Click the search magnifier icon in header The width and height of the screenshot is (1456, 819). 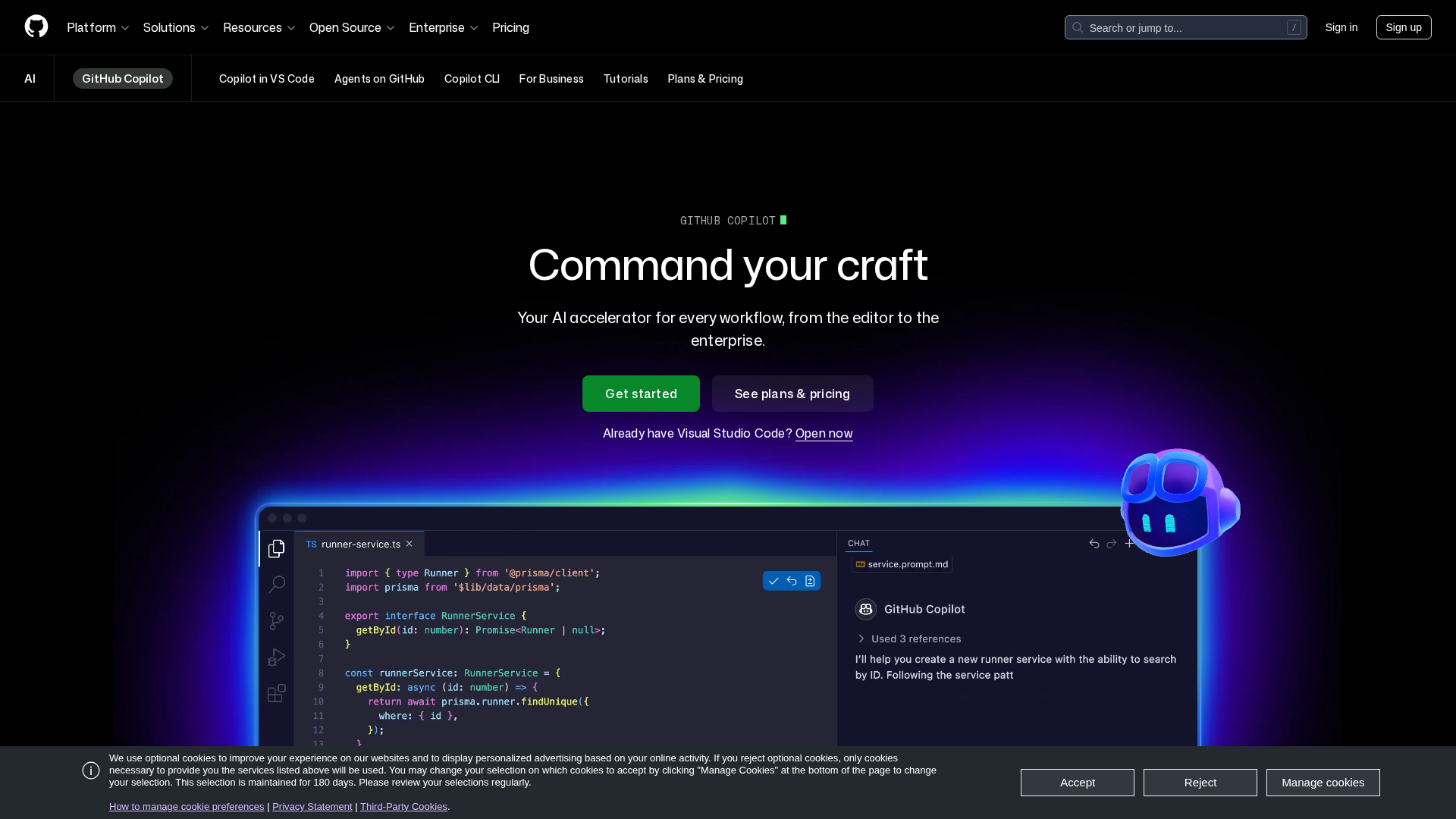(1078, 27)
